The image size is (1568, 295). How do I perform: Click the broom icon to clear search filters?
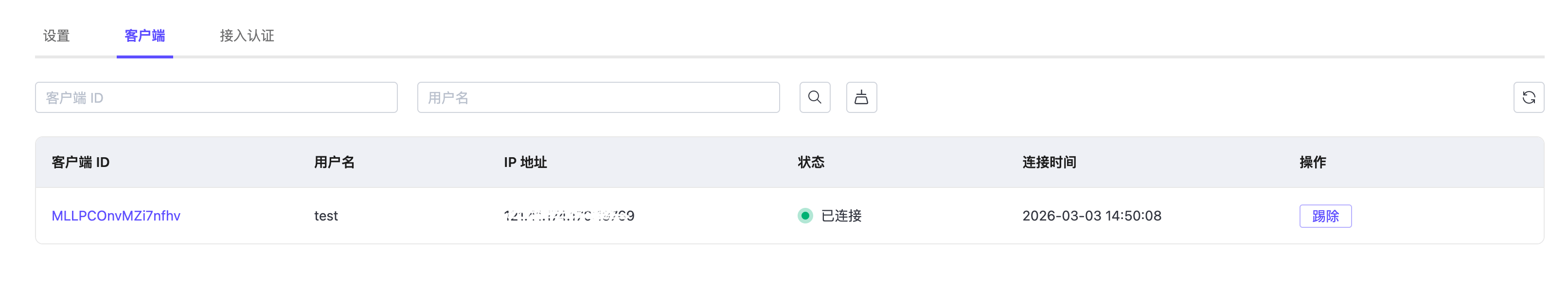point(861,97)
